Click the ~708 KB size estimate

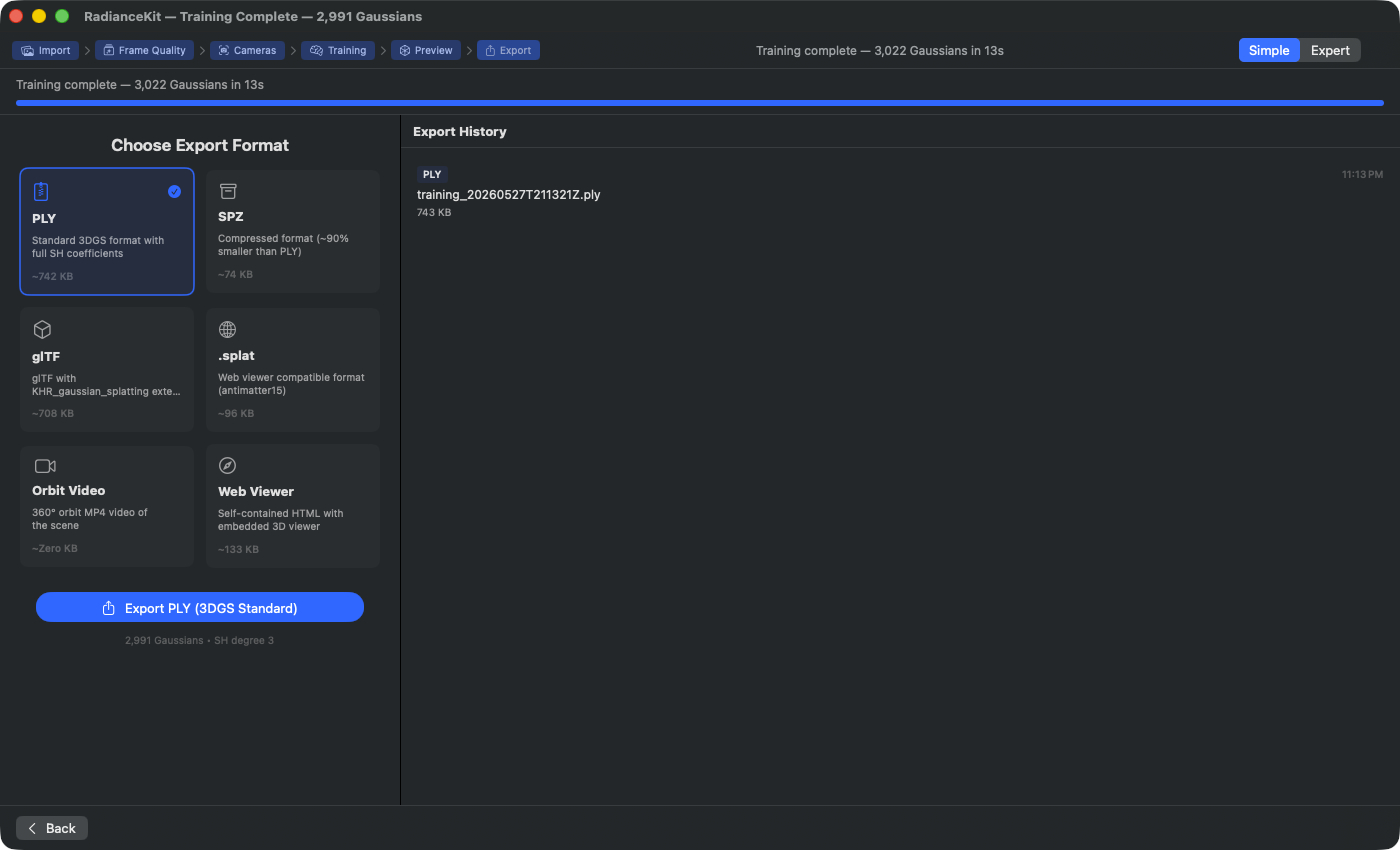click(x=52, y=413)
